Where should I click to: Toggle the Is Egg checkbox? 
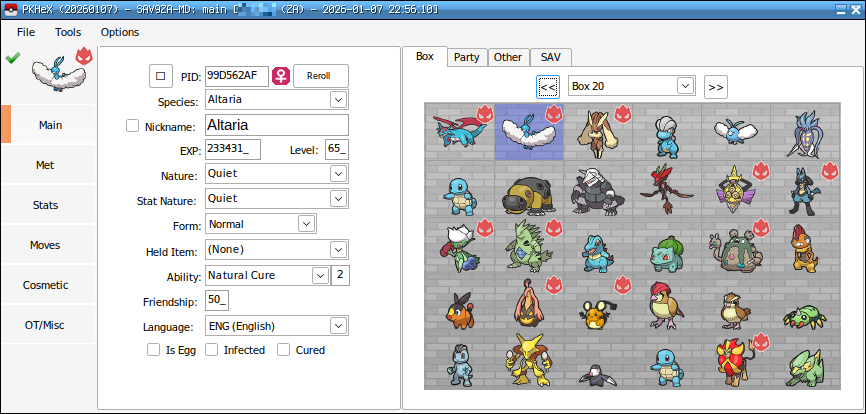click(153, 350)
